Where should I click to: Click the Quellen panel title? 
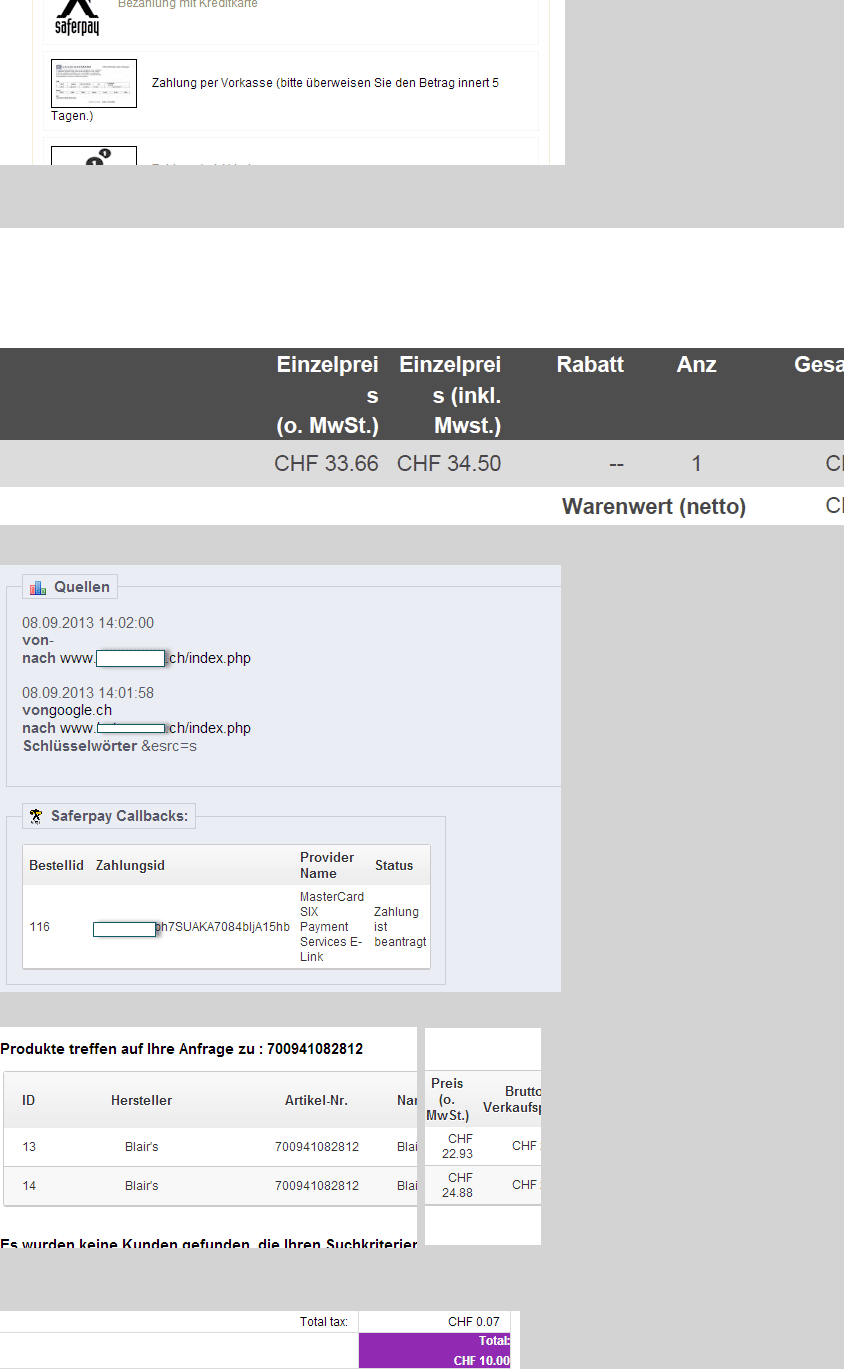82,587
